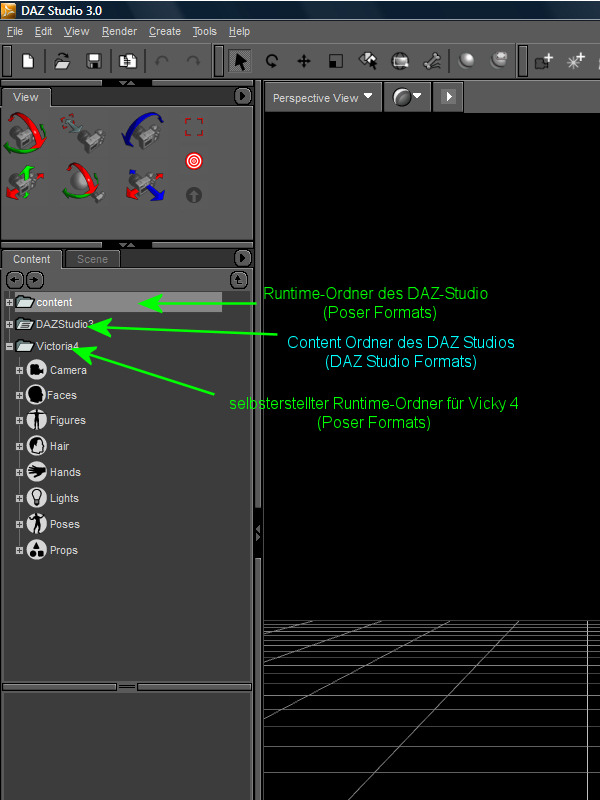Expand the Faces category node
600x800 pixels.
(x=19, y=395)
